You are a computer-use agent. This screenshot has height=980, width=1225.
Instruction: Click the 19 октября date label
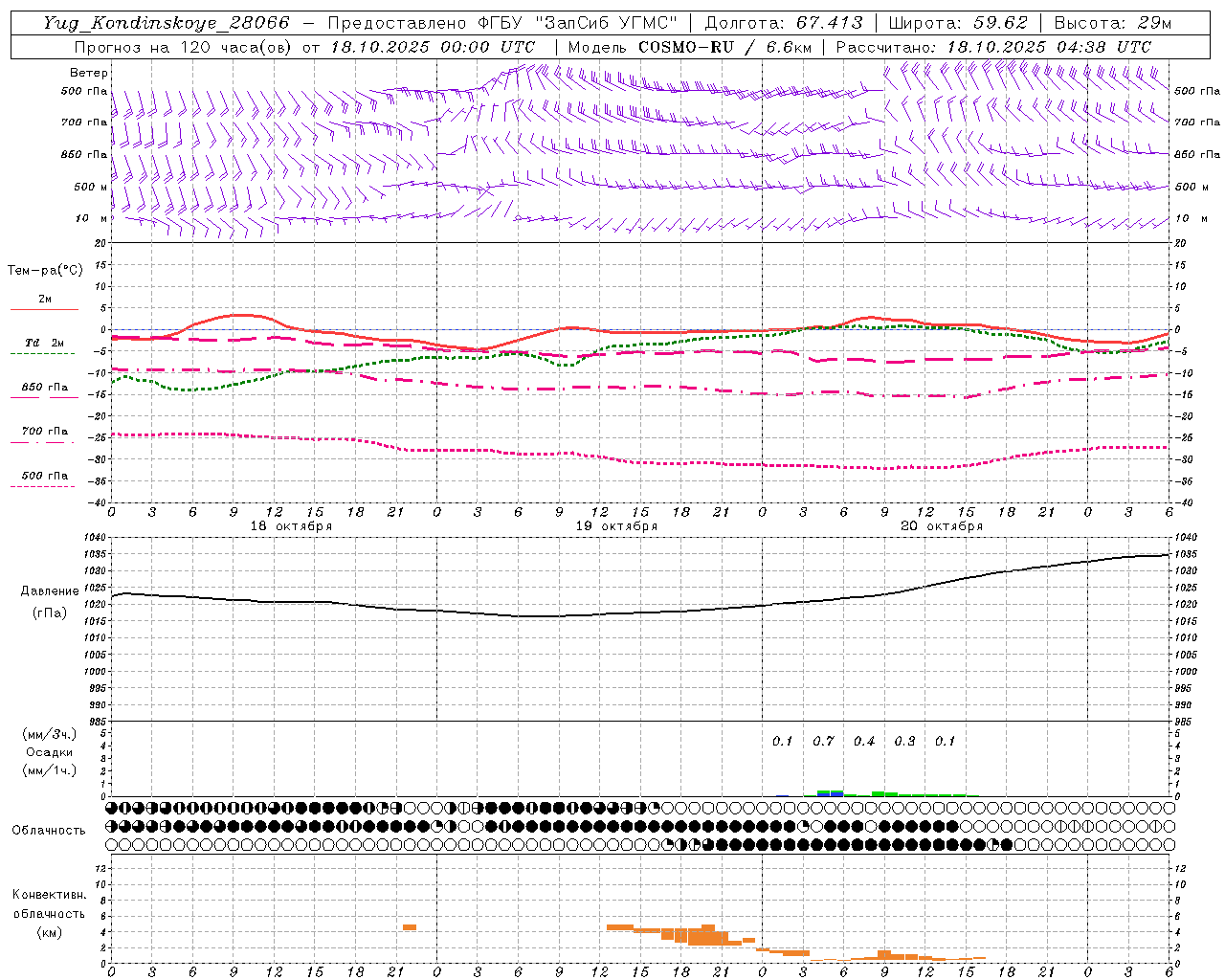point(616,526)
